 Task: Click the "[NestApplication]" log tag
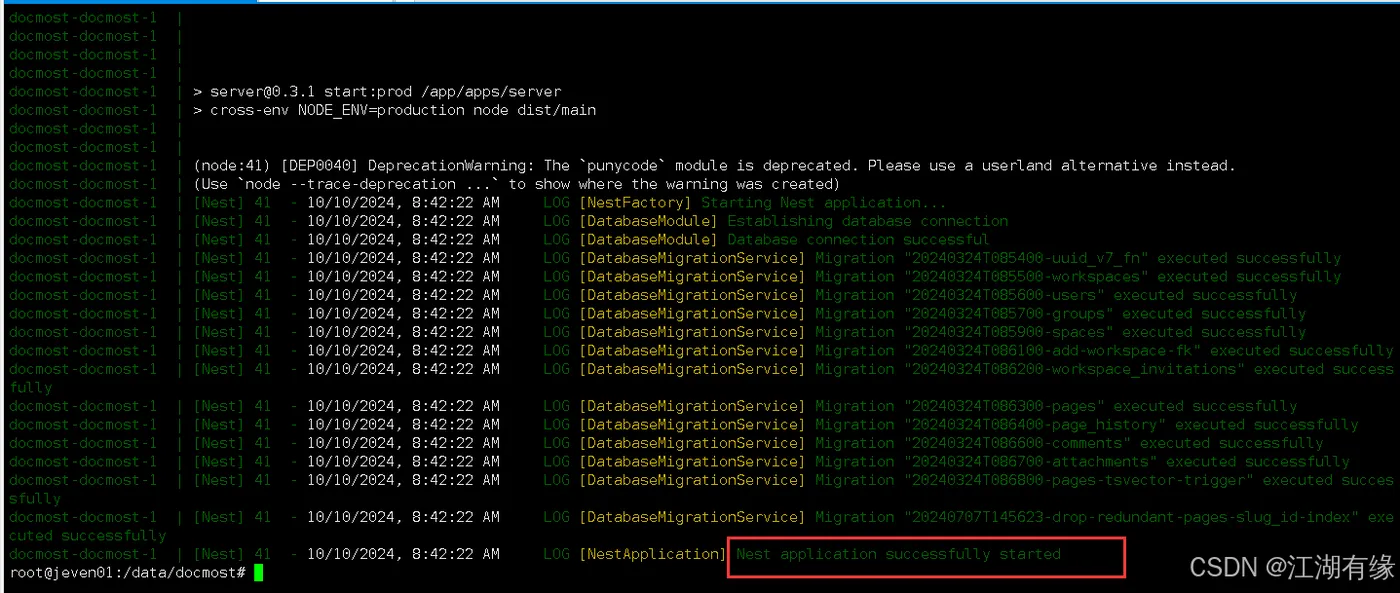[653, 554]
